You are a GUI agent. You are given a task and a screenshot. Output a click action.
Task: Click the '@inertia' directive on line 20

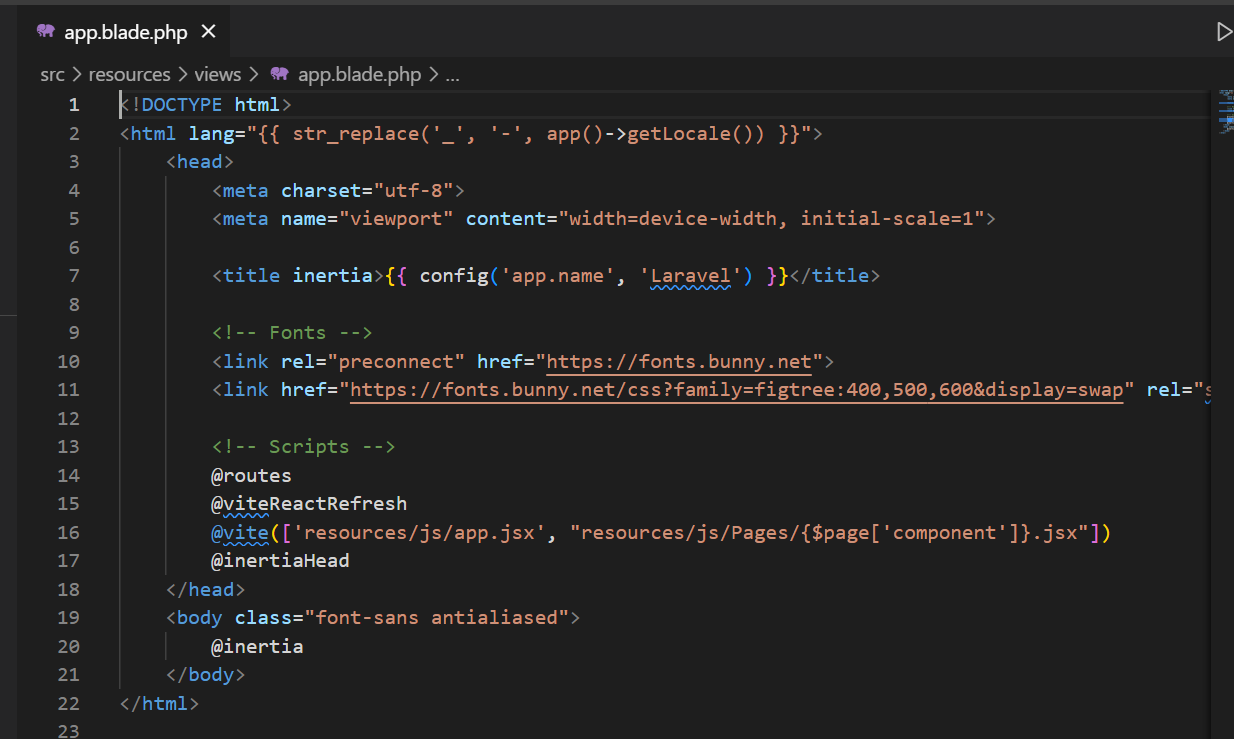(257, 646)
